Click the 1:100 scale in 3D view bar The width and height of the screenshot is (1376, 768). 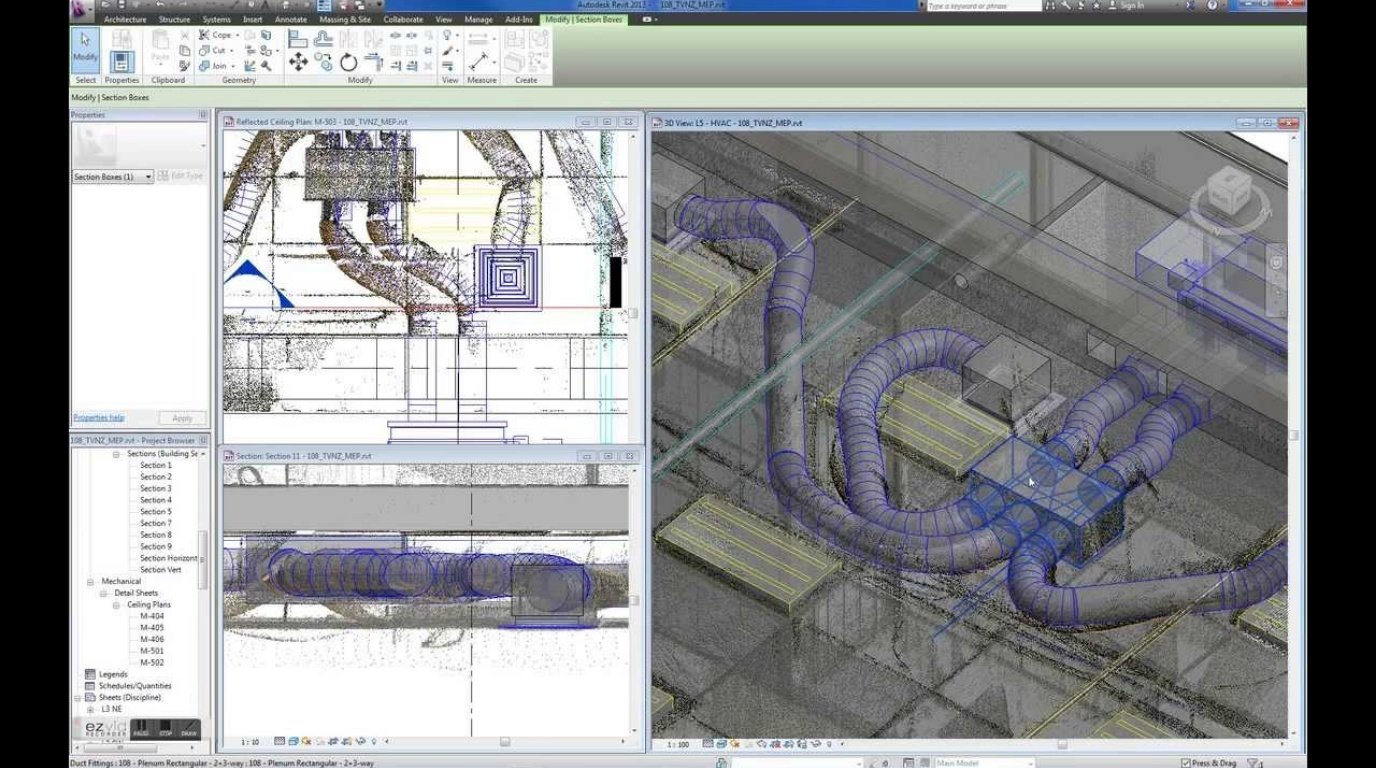tap(677, 744)
